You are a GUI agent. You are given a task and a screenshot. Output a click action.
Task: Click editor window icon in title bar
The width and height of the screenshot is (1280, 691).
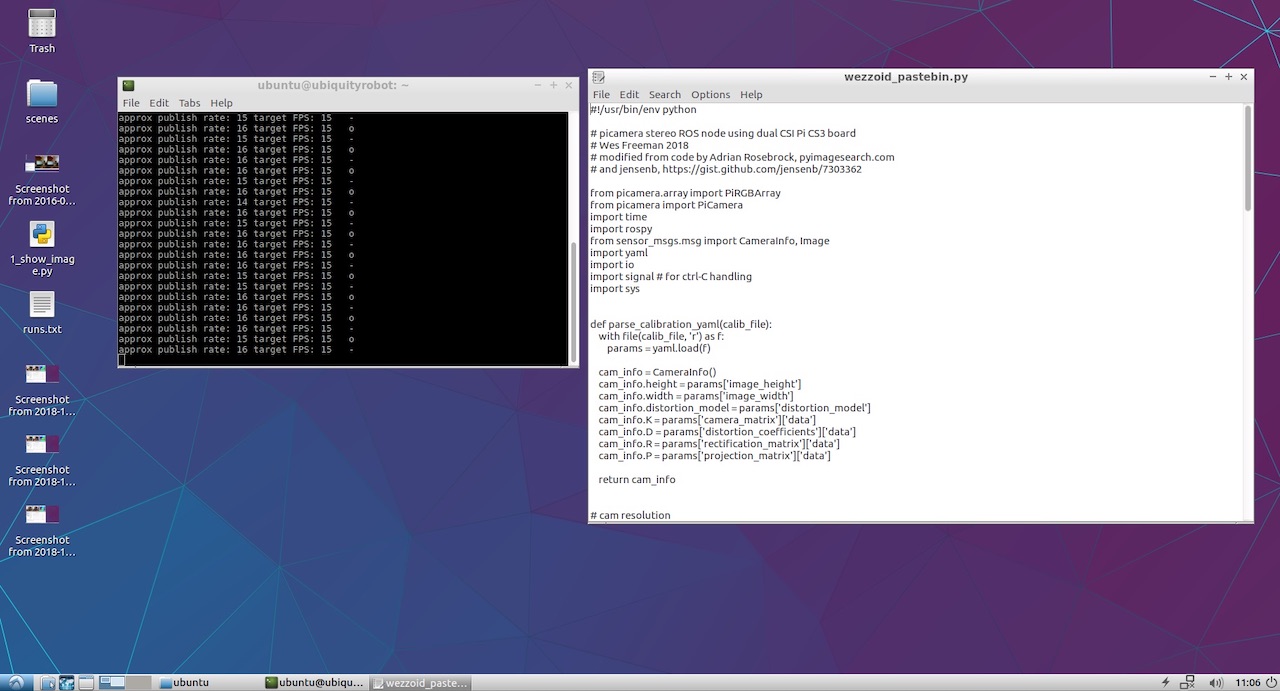(x=598, y=77)
